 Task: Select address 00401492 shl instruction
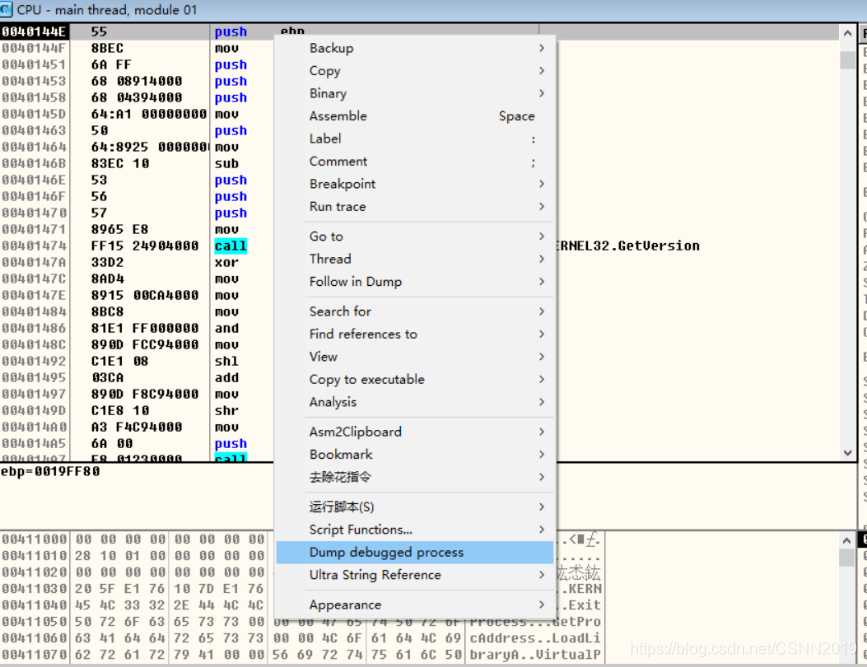pyautogui.click(x=227, y=361)
